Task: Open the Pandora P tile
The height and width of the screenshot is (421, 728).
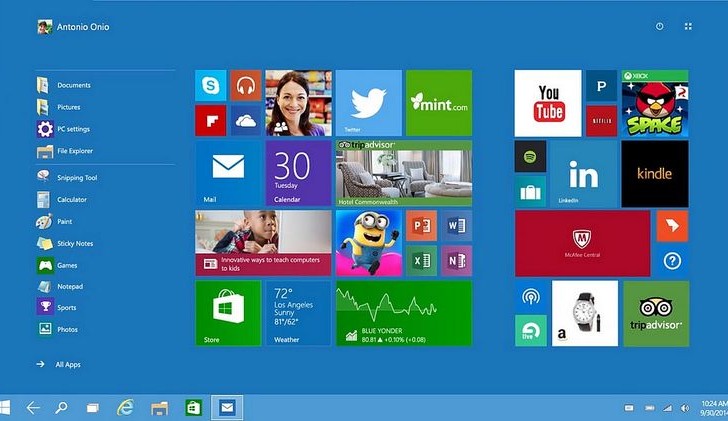Action: (x=601, y=85)
